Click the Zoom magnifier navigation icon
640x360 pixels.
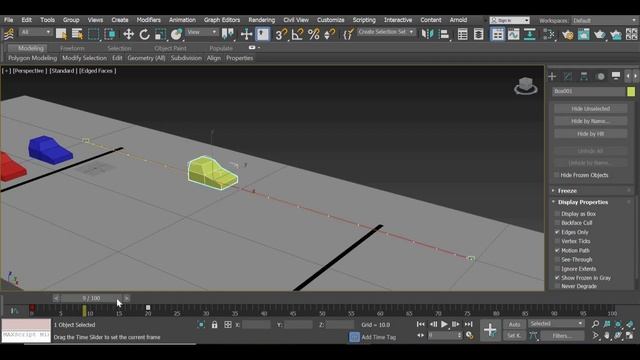[x=596, y=324]
